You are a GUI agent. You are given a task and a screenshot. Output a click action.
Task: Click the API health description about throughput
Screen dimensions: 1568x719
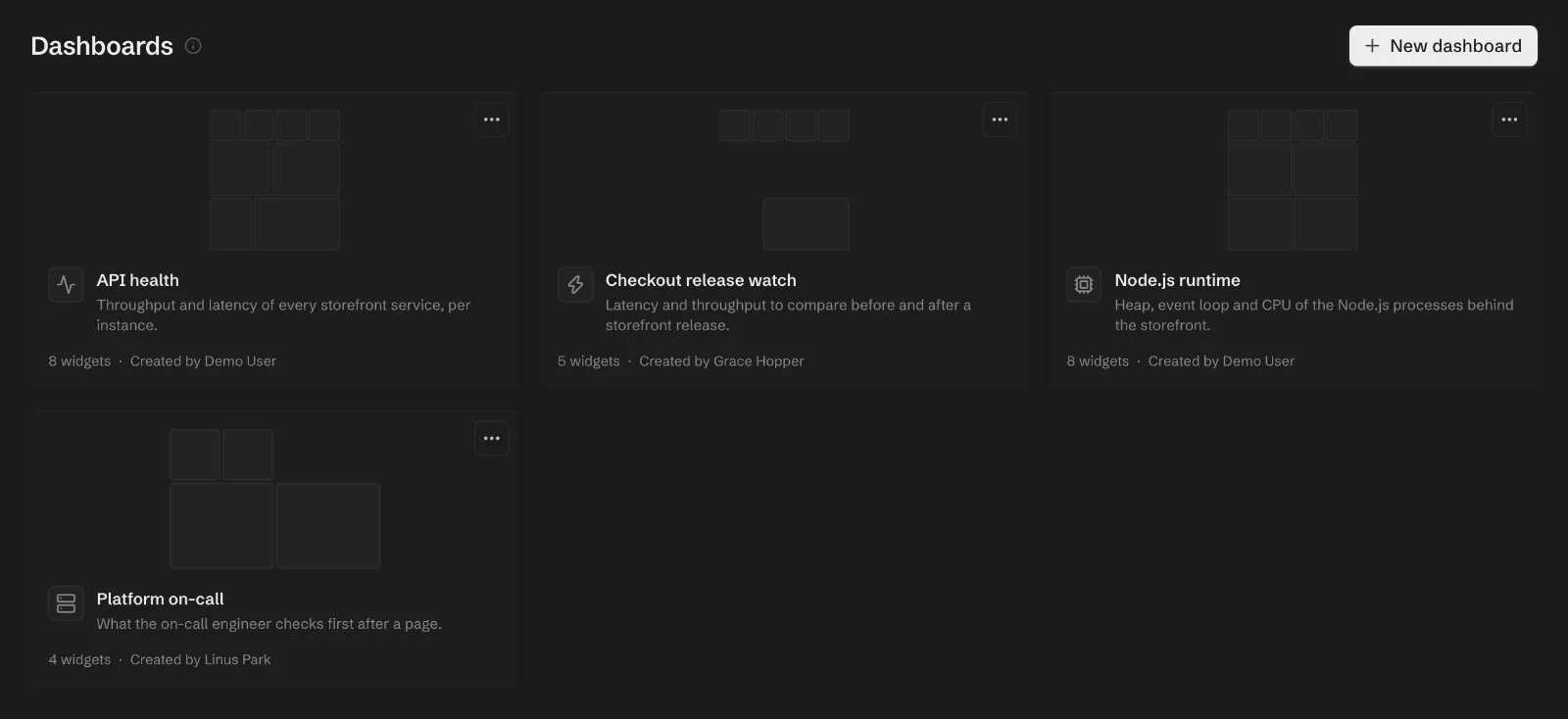coord(283,315)
